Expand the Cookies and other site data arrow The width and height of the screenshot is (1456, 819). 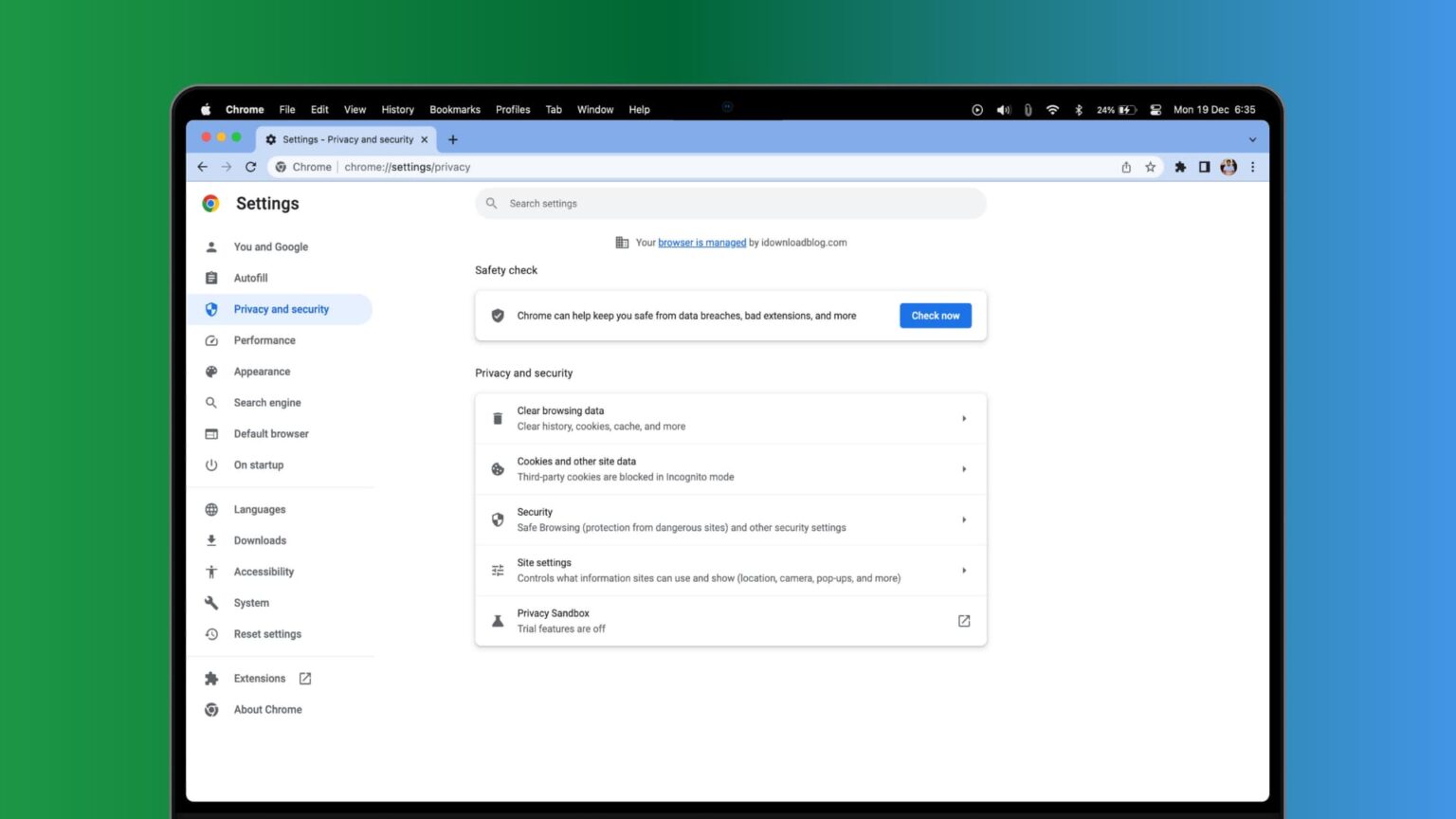(964, 469)
